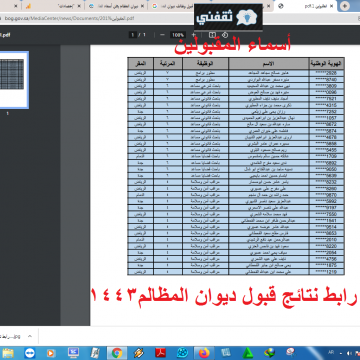The width and height of the screenshot is (360, 360).
Task: Open the media player taskbar icon
Action: 51,353
